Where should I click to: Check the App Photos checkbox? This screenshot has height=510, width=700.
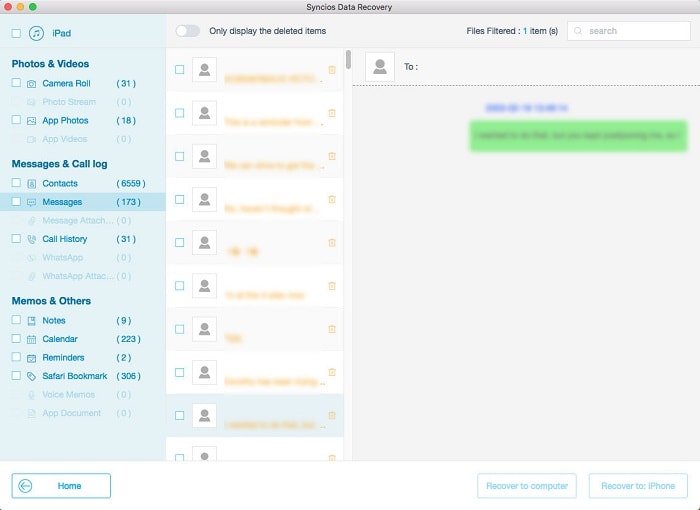(x=16, y=120)
